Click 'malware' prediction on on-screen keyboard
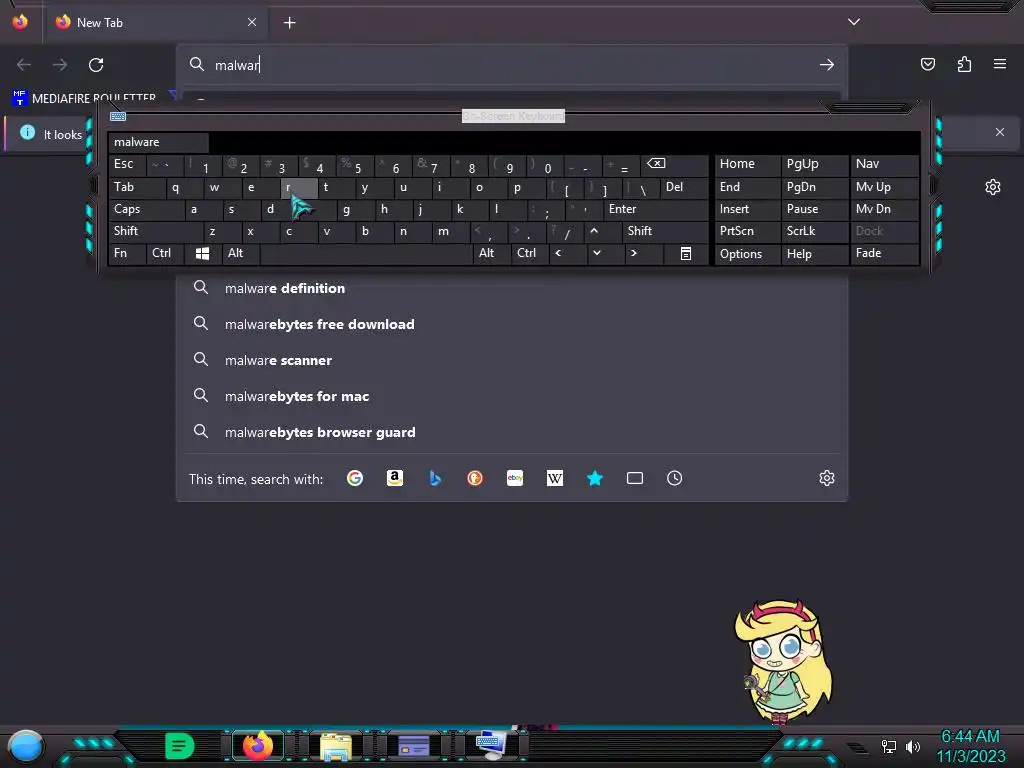 pyautogui.click(x=158, y=142)
